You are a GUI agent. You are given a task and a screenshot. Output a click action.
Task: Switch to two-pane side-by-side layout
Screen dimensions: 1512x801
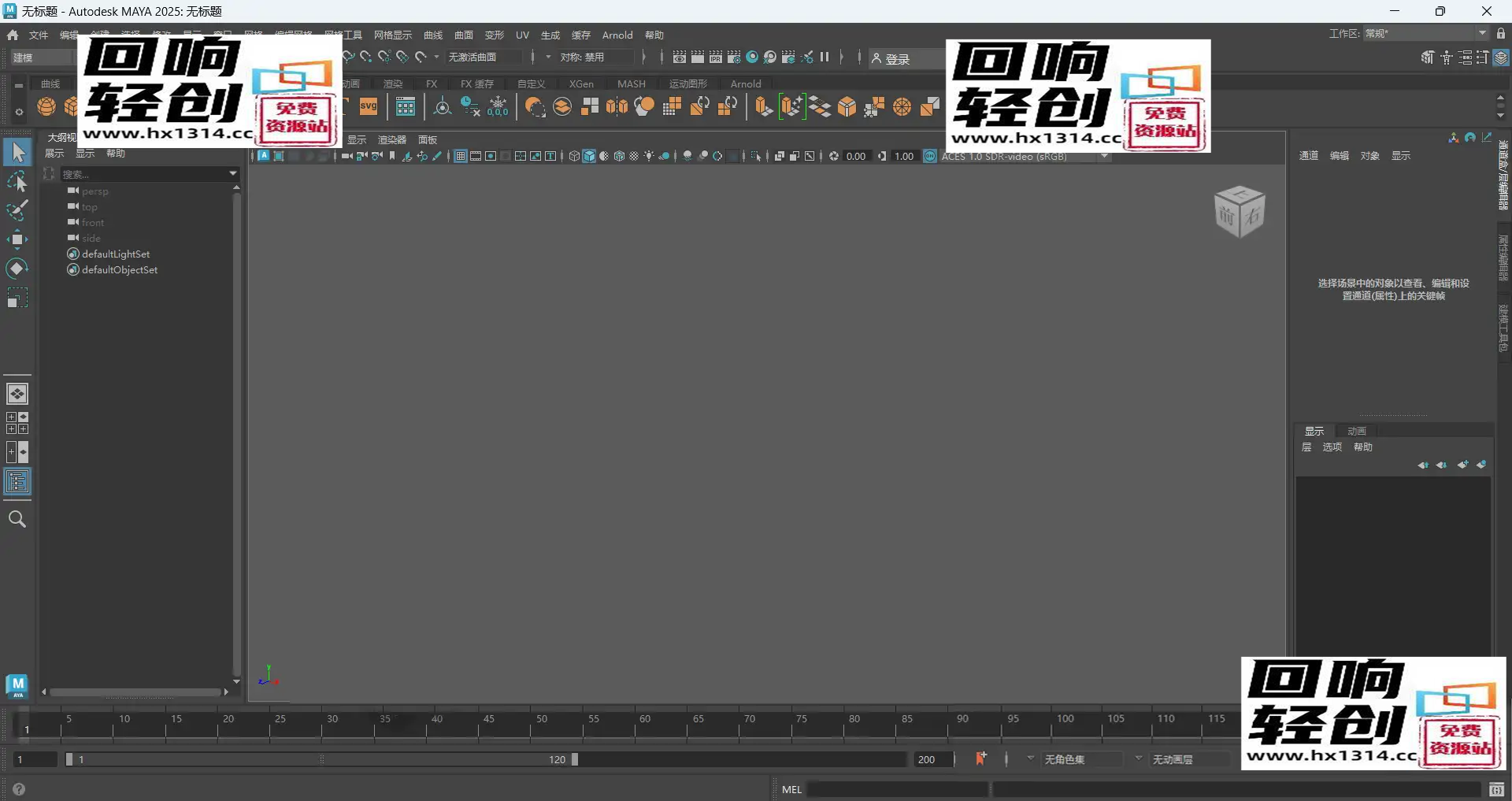17,452
